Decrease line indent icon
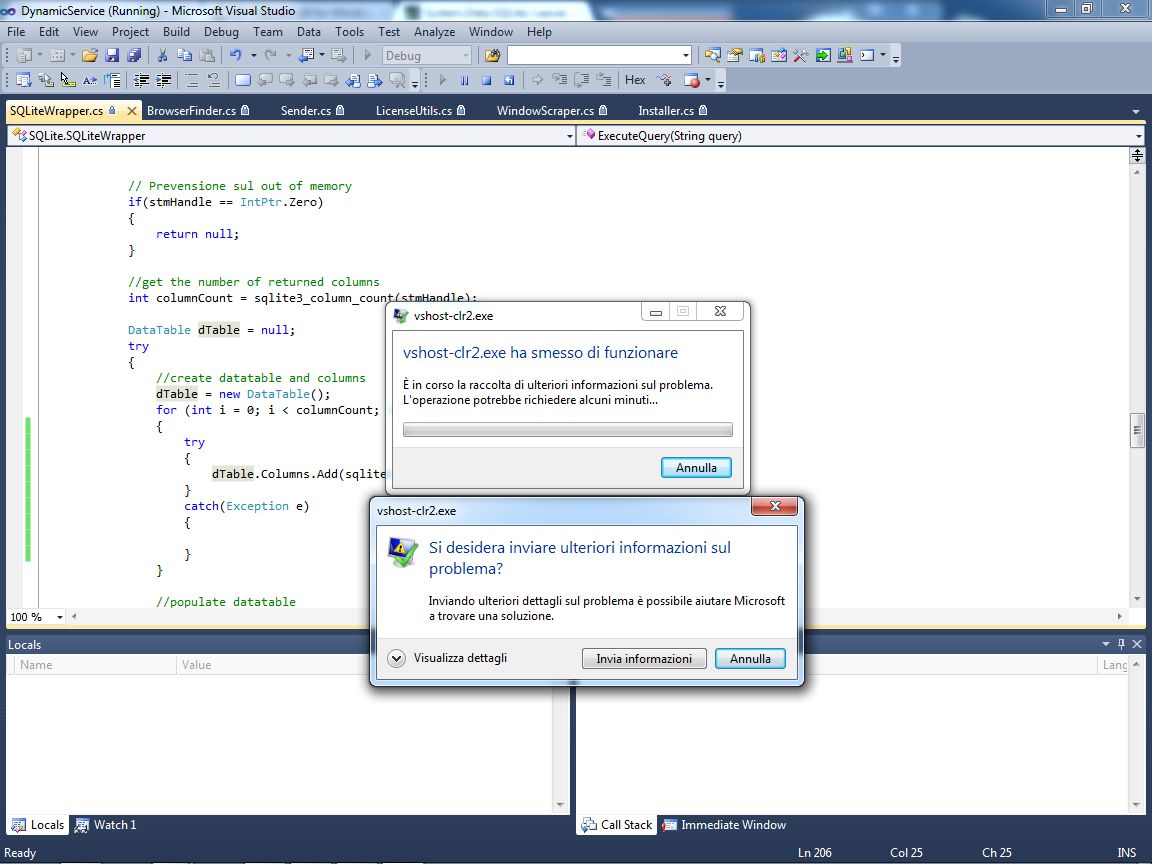This screenshot has width=1152, height=864. 141,80
